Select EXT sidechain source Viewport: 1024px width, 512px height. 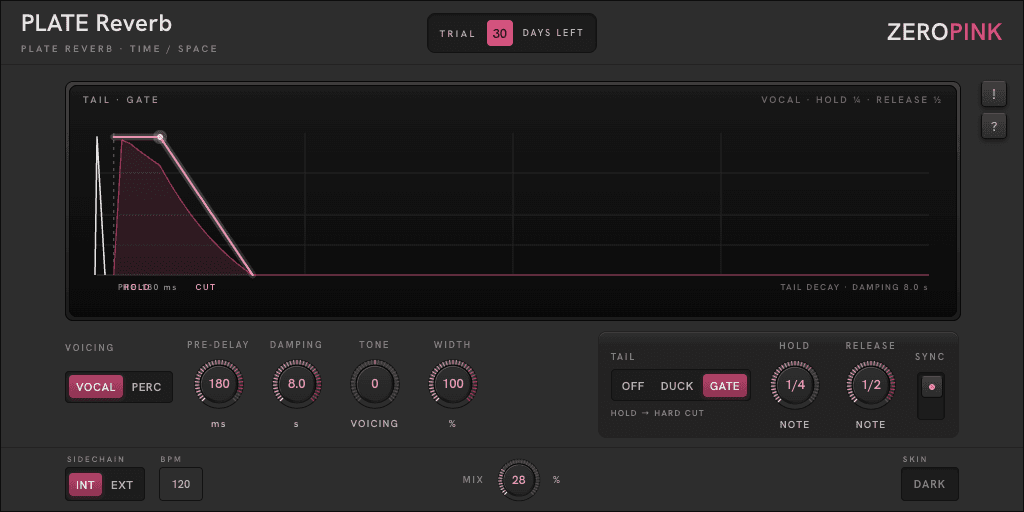(x=122, y=485)
